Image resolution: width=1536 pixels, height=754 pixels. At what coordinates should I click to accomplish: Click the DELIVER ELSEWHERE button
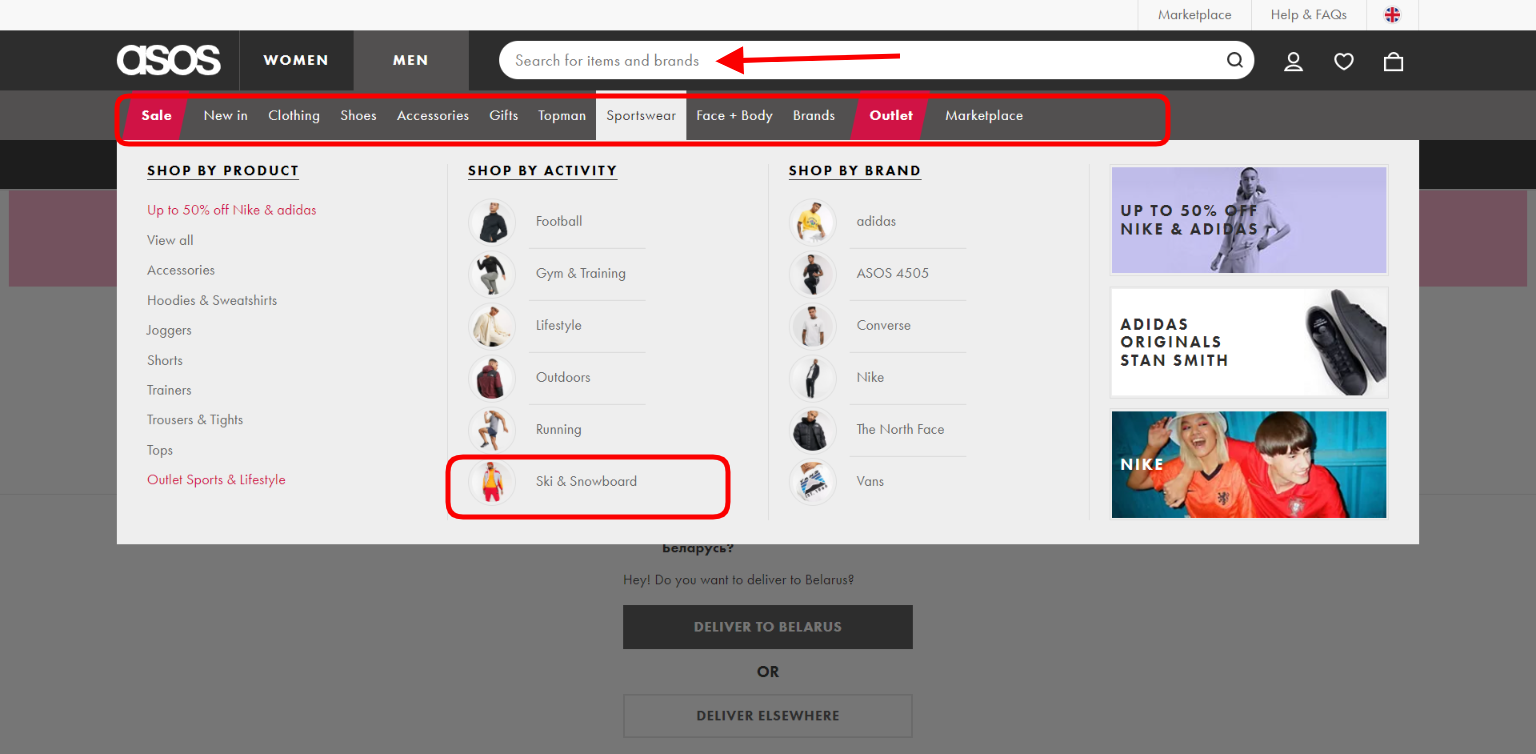coord(768,716)
